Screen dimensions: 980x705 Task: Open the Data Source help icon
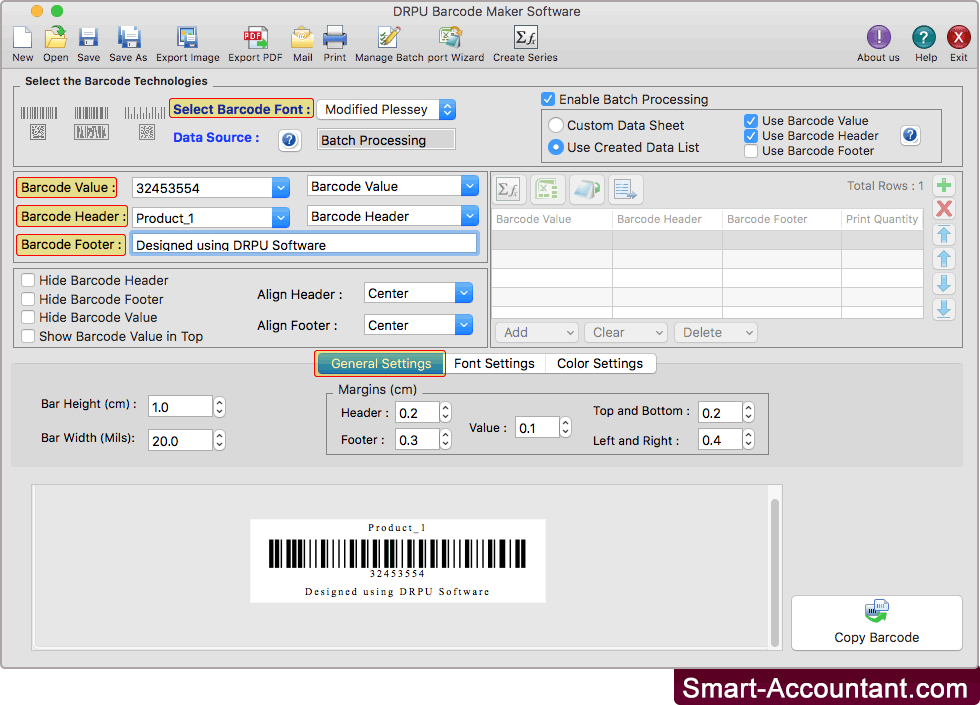point(289,139)
